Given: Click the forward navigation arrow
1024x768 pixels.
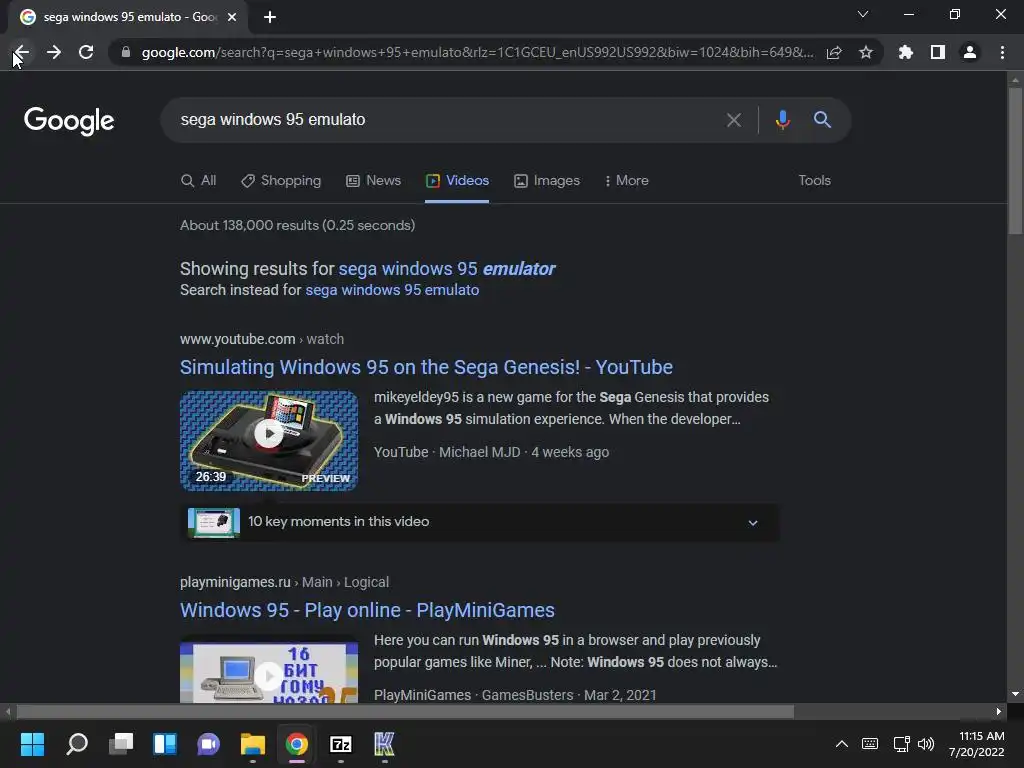Looking at the screenshot, I should 54,52.
